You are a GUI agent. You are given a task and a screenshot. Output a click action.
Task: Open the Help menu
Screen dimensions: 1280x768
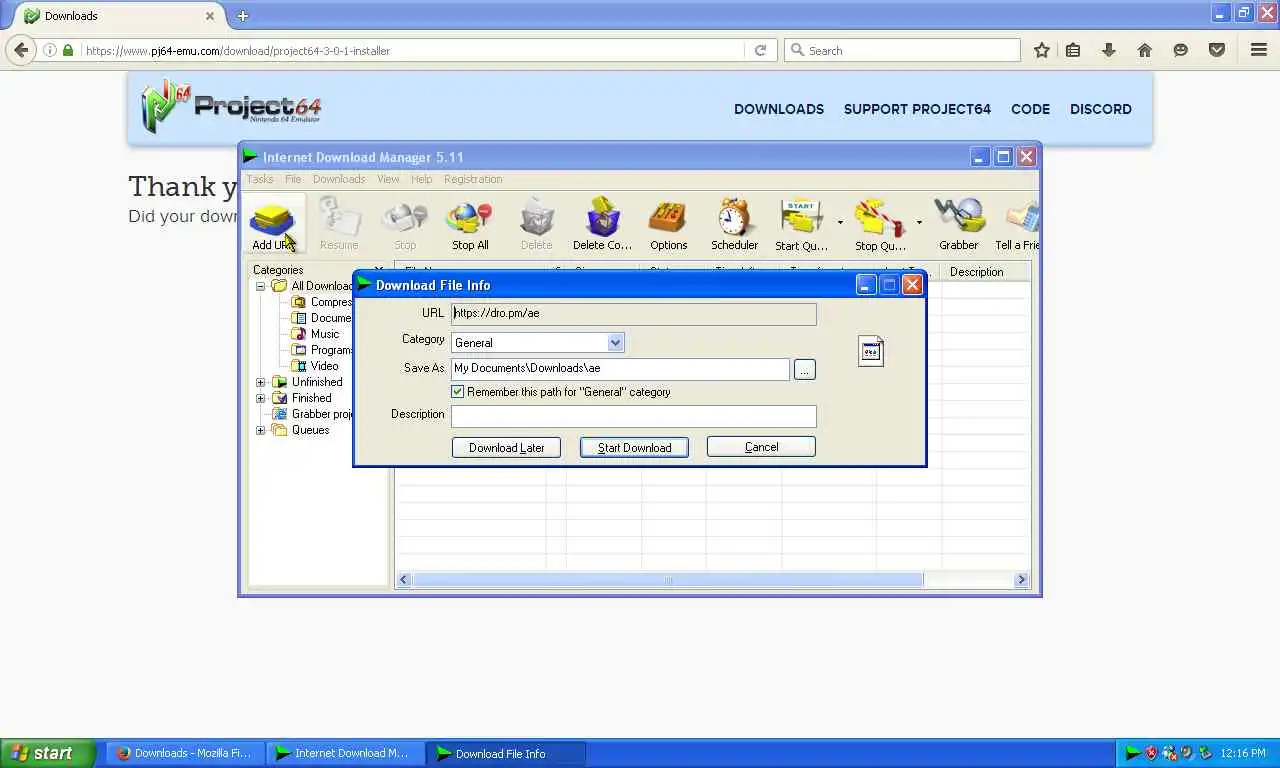(x=422, y=179)
